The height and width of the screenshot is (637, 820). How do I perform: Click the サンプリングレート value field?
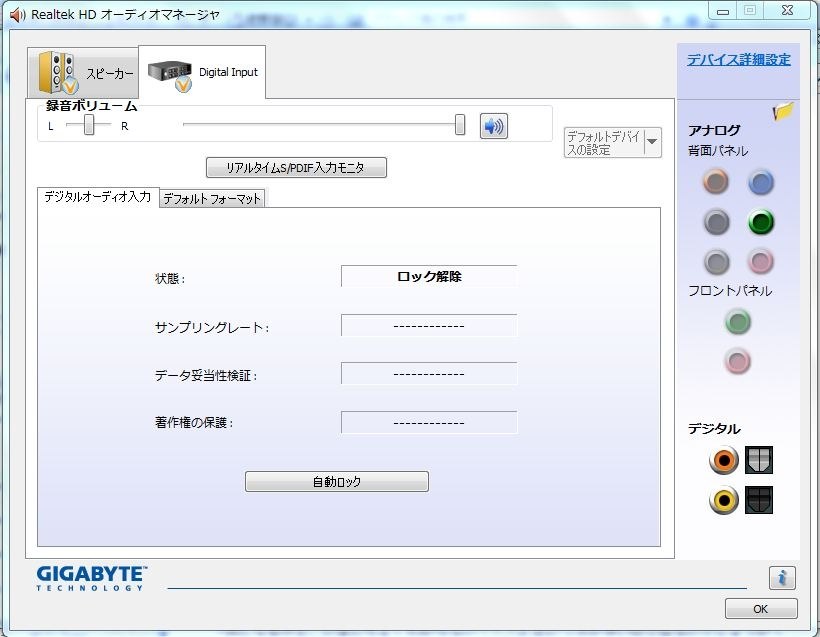[x=429, y=326]
